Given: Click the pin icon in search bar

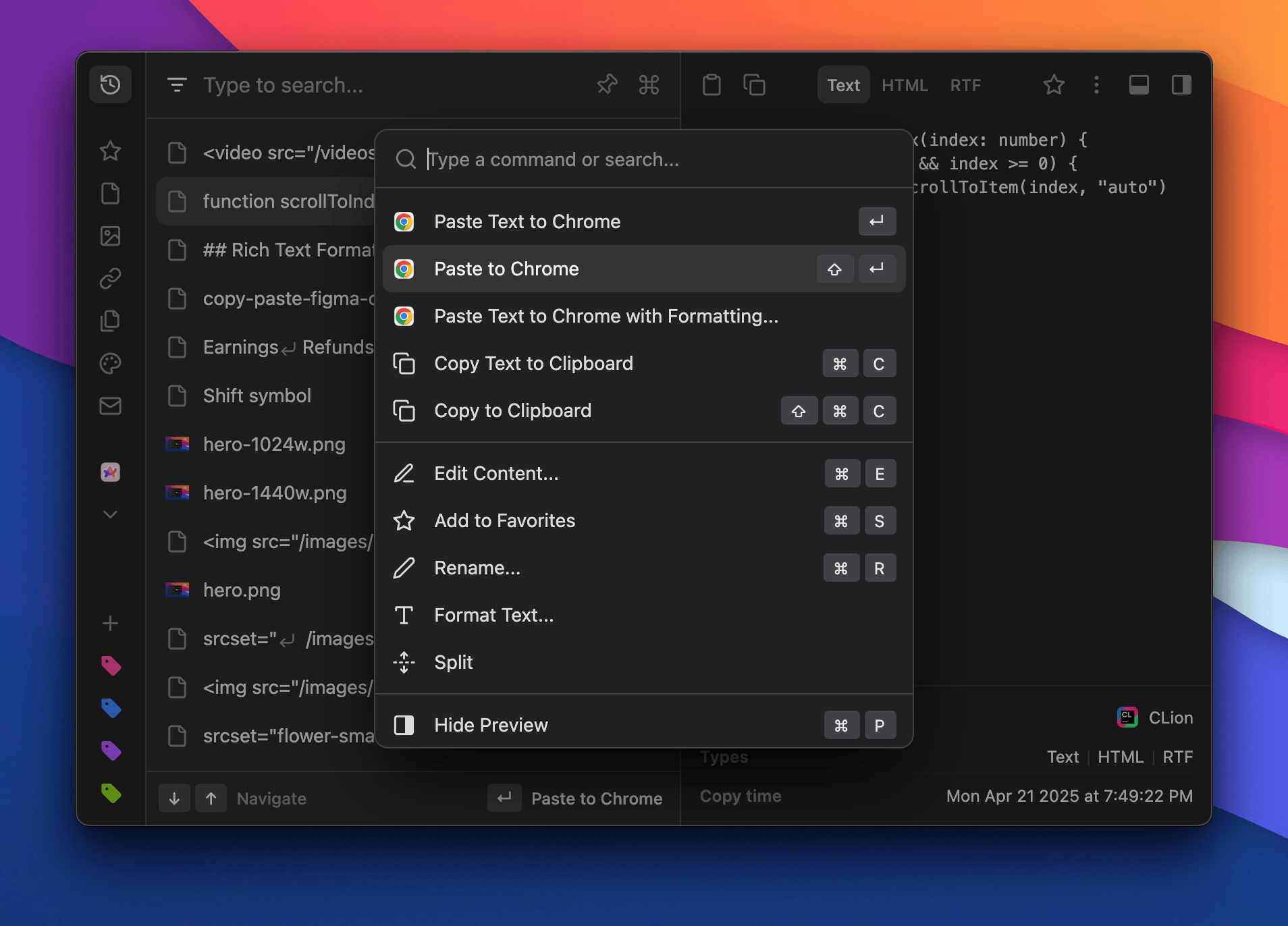Looking at the screenshot, I should coord(607,85).
